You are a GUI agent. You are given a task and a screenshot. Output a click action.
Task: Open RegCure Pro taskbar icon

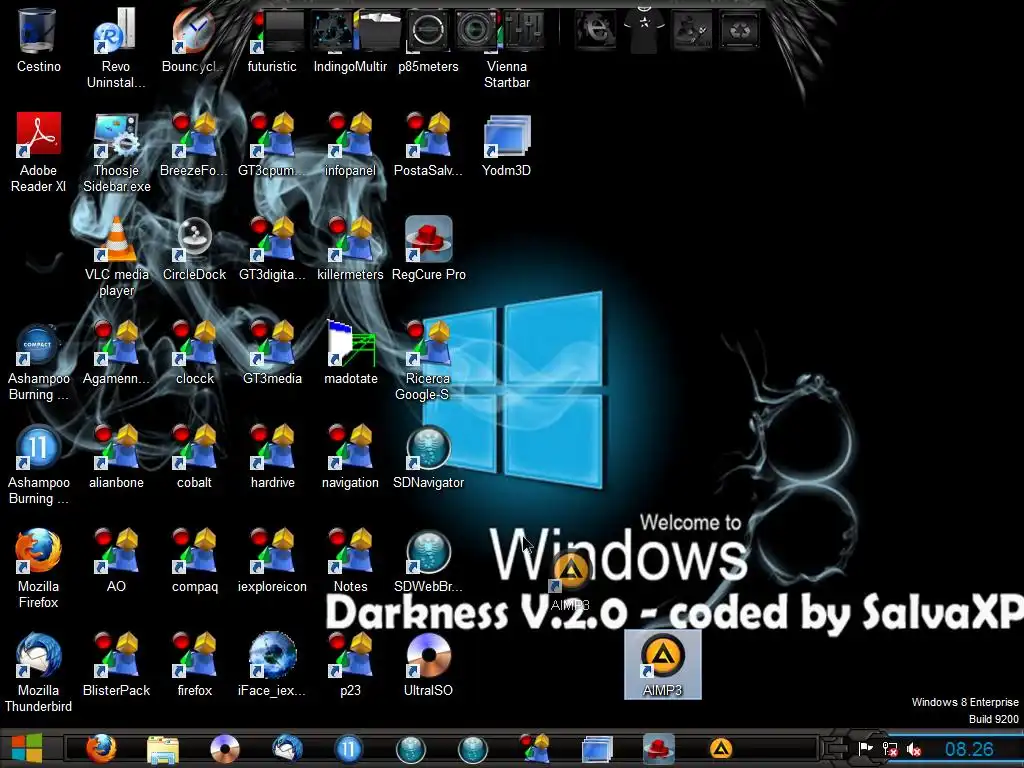[x=658, y=749]
